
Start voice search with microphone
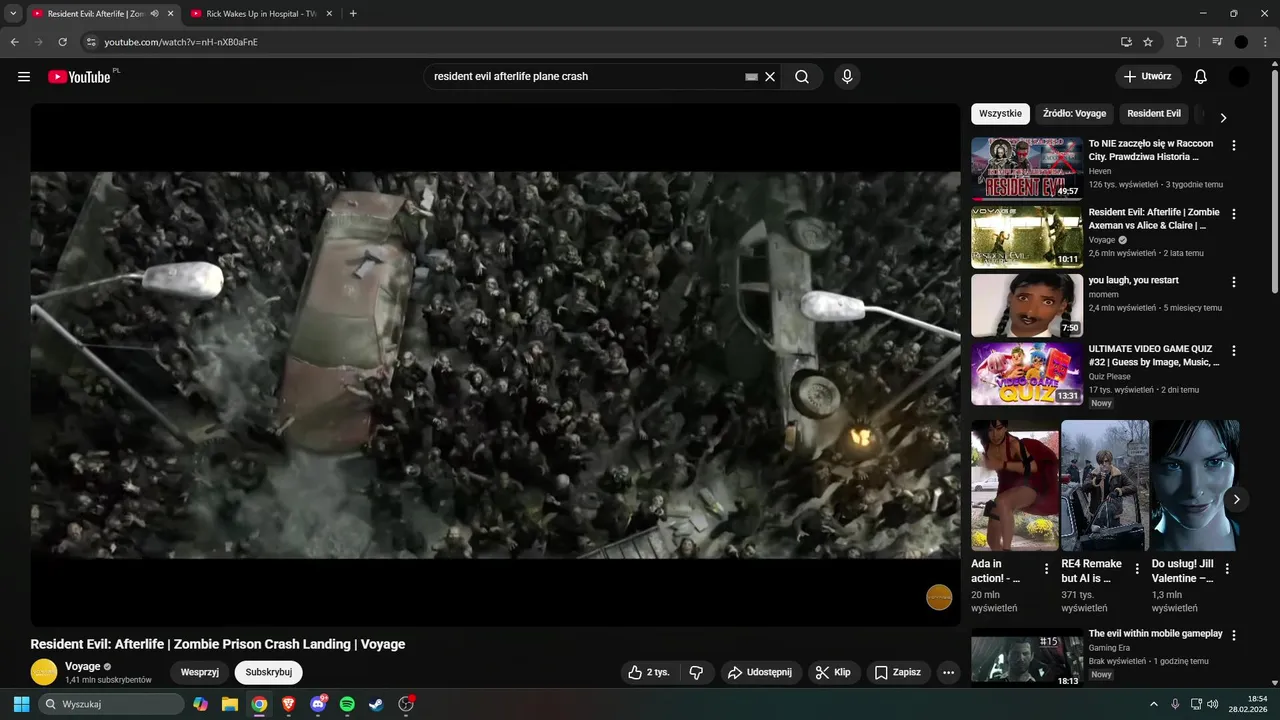click(x=847, y=77)
